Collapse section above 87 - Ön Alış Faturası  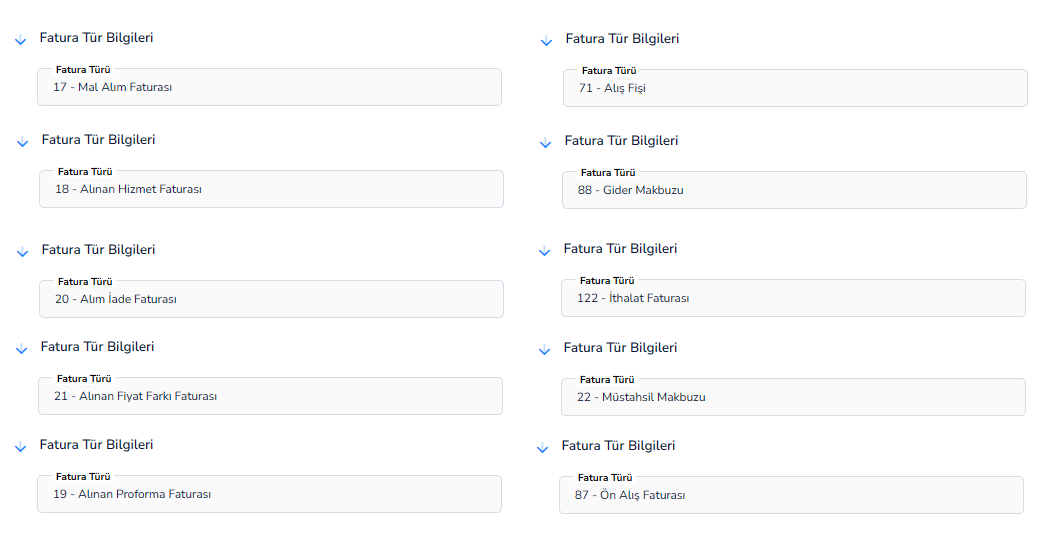[543, 448]
